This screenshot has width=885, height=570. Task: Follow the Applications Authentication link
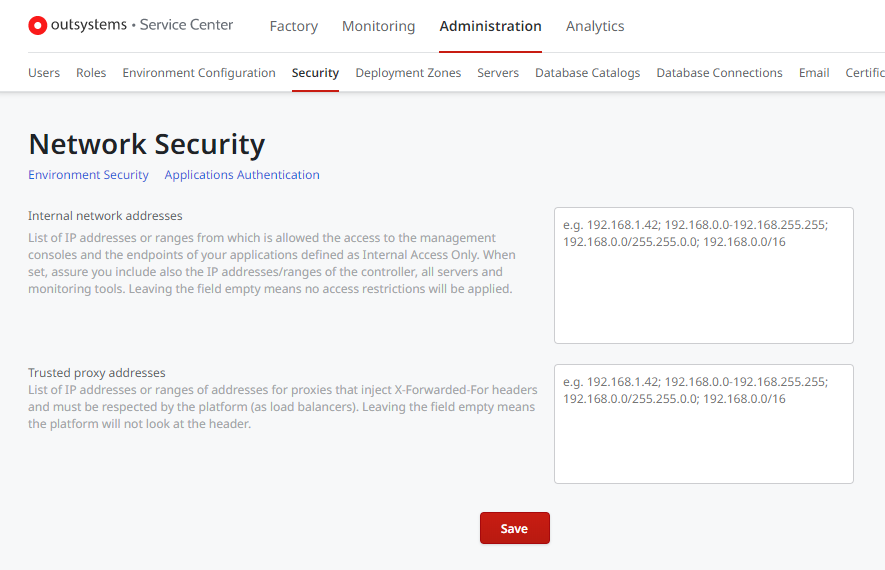point(242,175)
